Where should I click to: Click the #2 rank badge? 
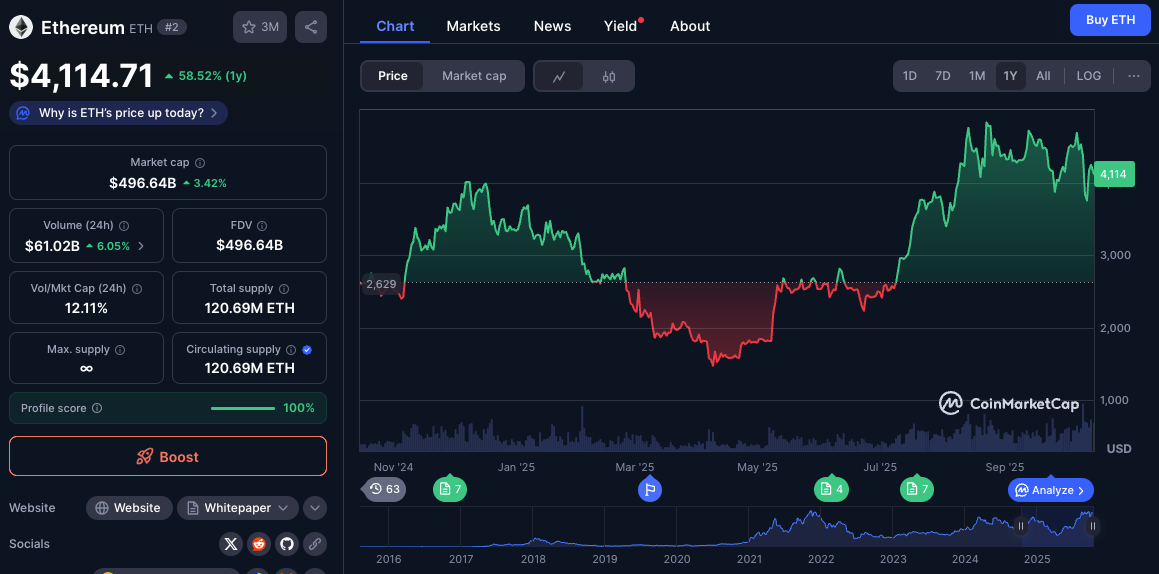(x=172, y=27)
